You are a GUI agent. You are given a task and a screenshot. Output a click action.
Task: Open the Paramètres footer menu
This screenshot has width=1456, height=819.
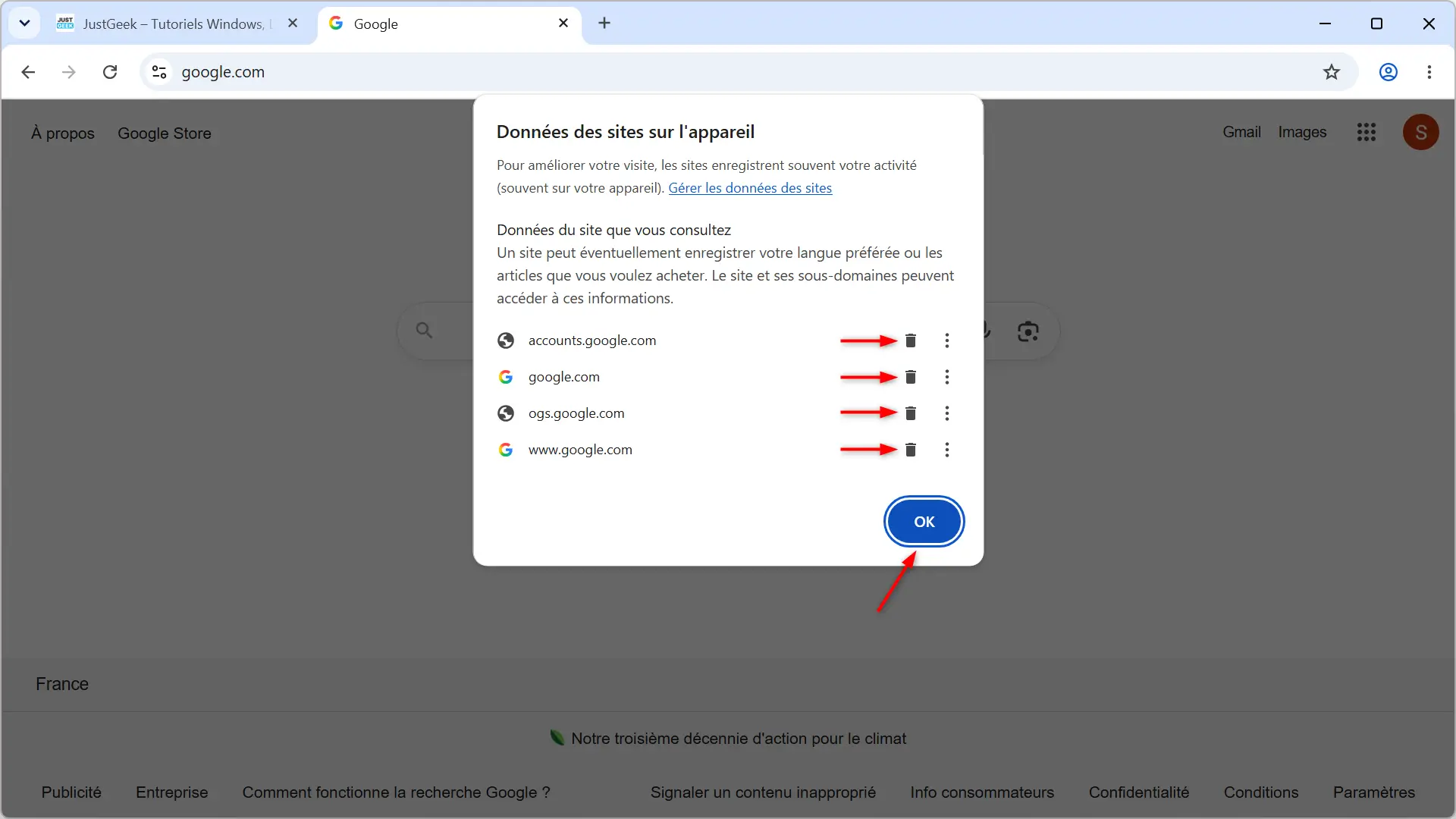1374,792
